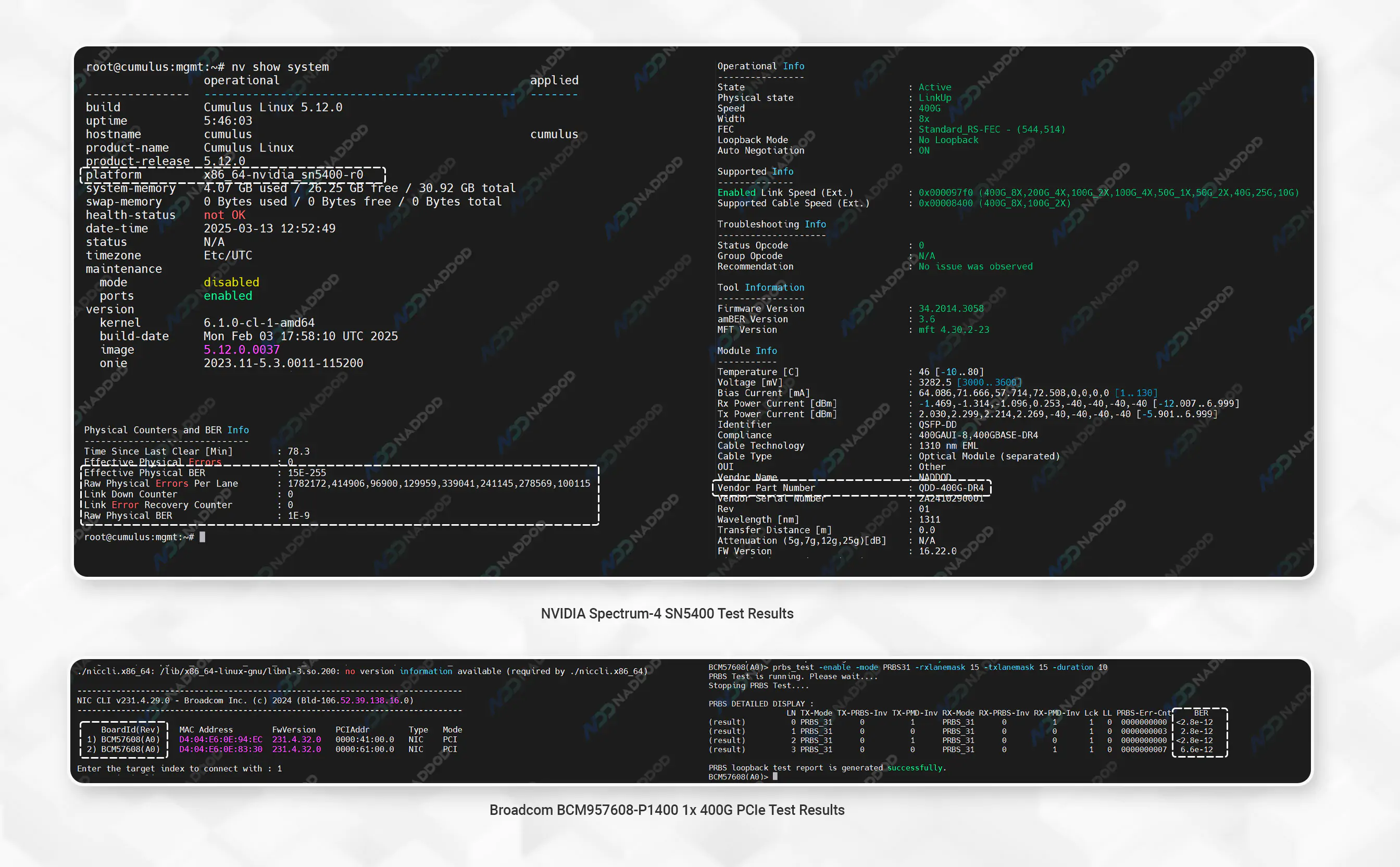Viewport: 1400px width, 867px height.
Task: Select the date-time '2025-03-13 12:52:49'
Action: tap(269, 228)
